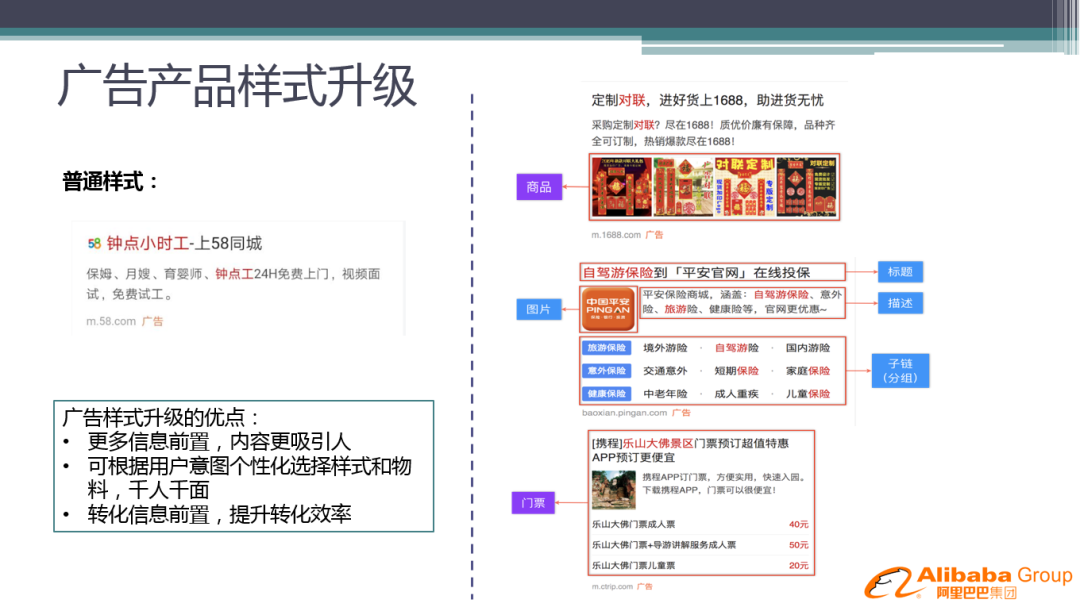The width and height of the screenshot is (1080, 611).
Task: Click the 58 ad description 保姆、月嫂 text
Action: (233, 284)
